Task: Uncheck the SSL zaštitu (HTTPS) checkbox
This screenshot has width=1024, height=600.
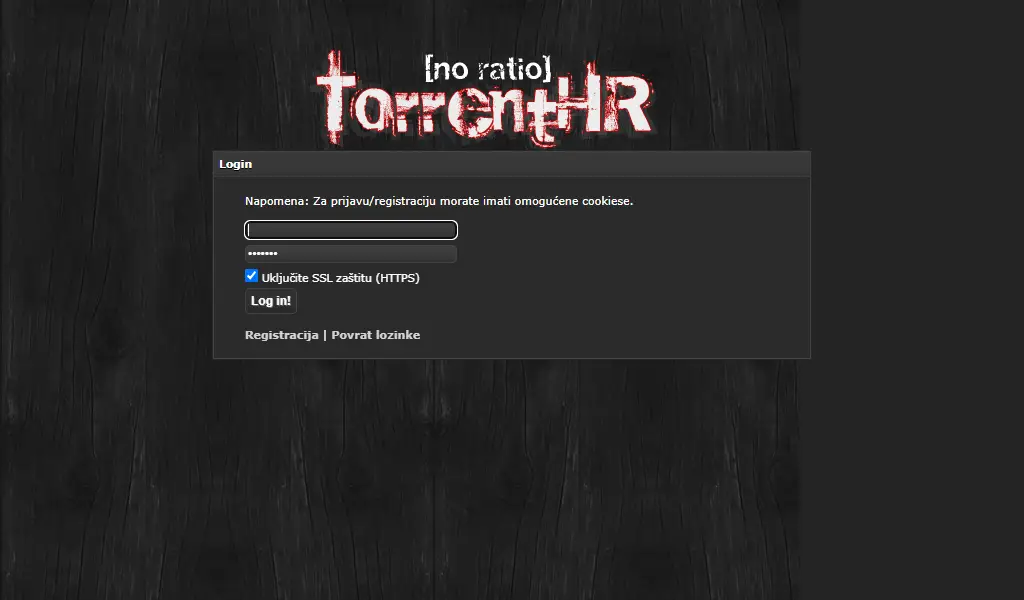Action: click(x=251, y=276)
